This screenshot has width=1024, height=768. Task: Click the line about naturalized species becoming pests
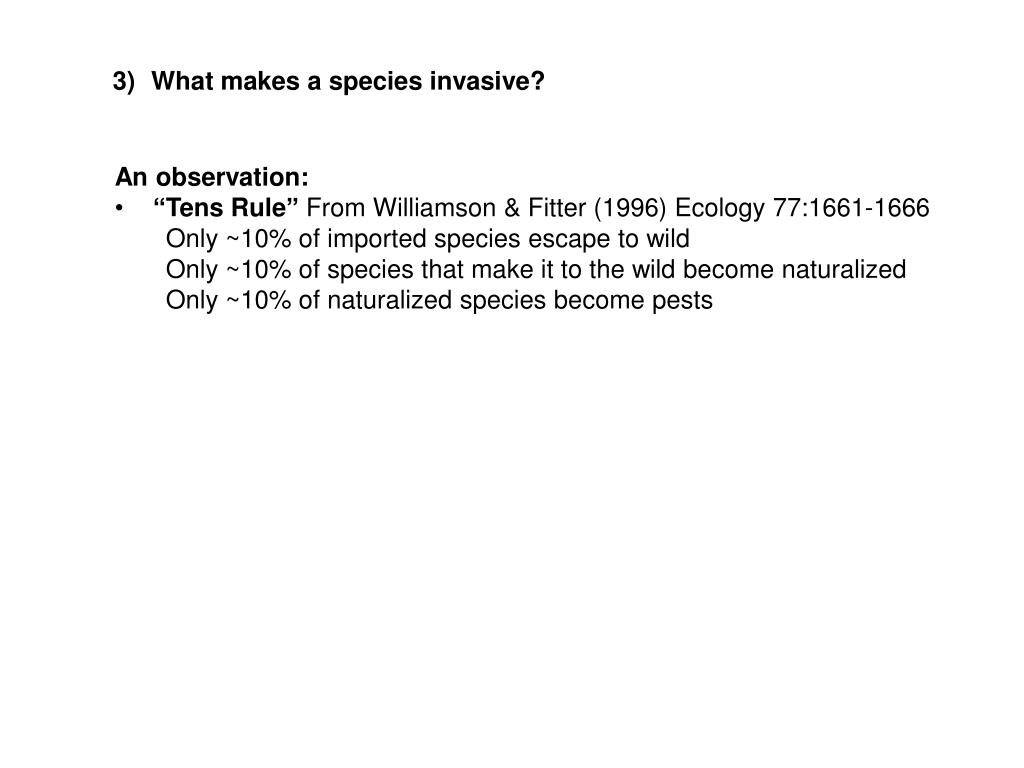coord(440,300)
